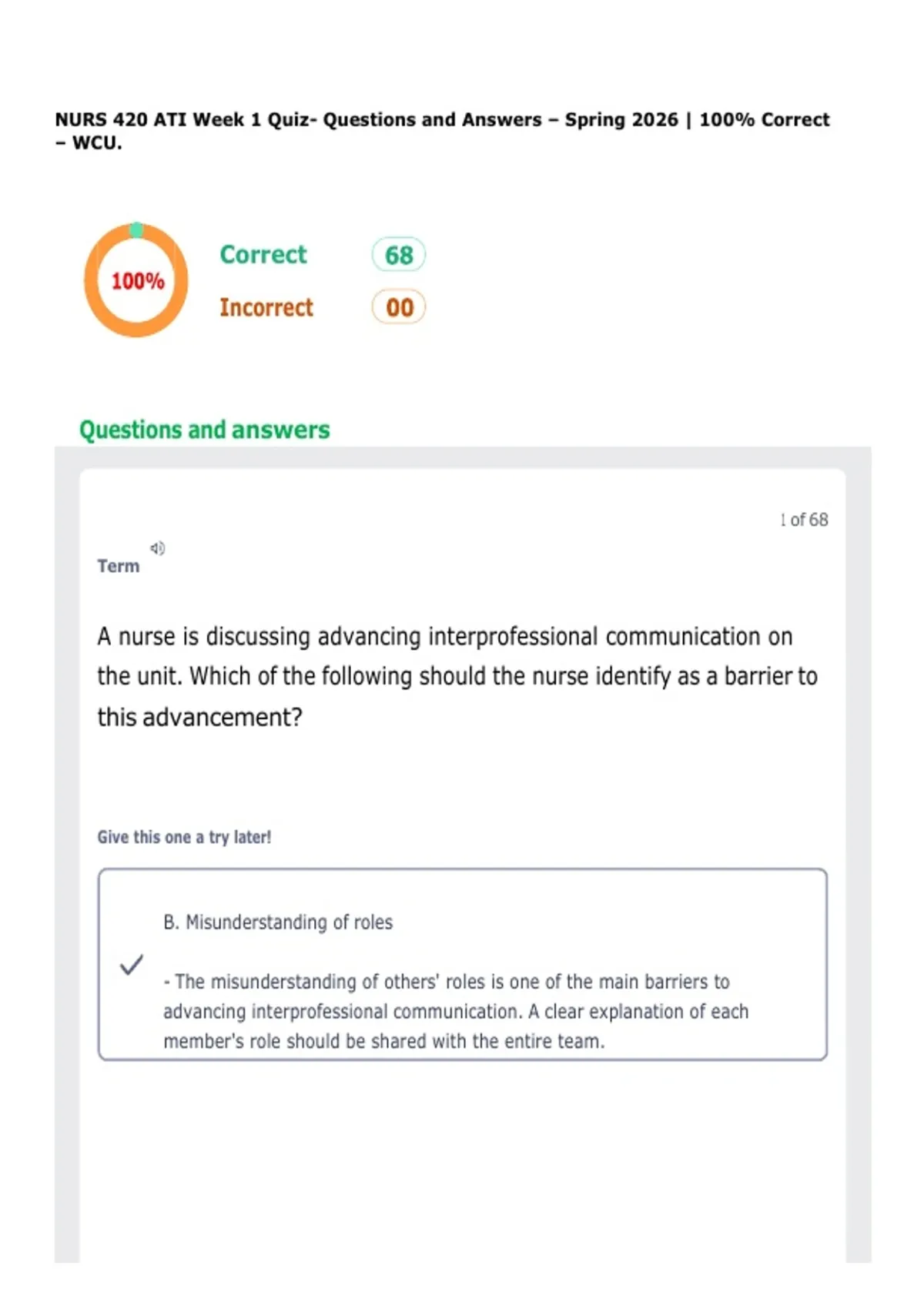Click the red 100% text inside the ring
924x1309 pixels.
[137, 281]
